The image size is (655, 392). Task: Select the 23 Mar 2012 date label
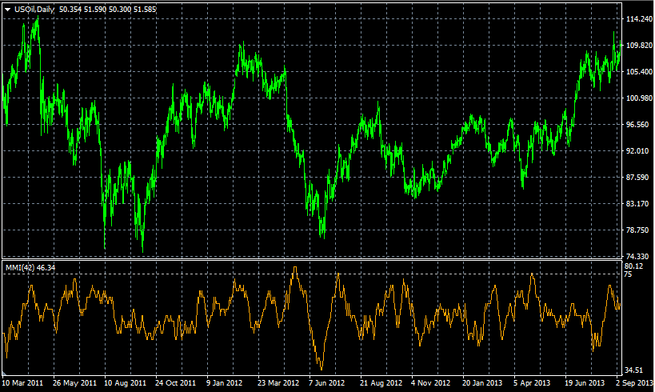click(278, 383)
